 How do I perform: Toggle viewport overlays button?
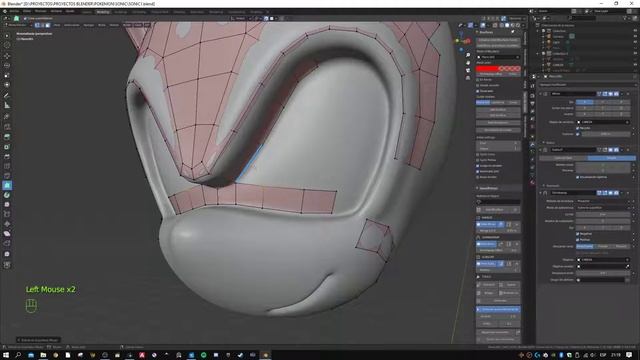tap(483, 25)
